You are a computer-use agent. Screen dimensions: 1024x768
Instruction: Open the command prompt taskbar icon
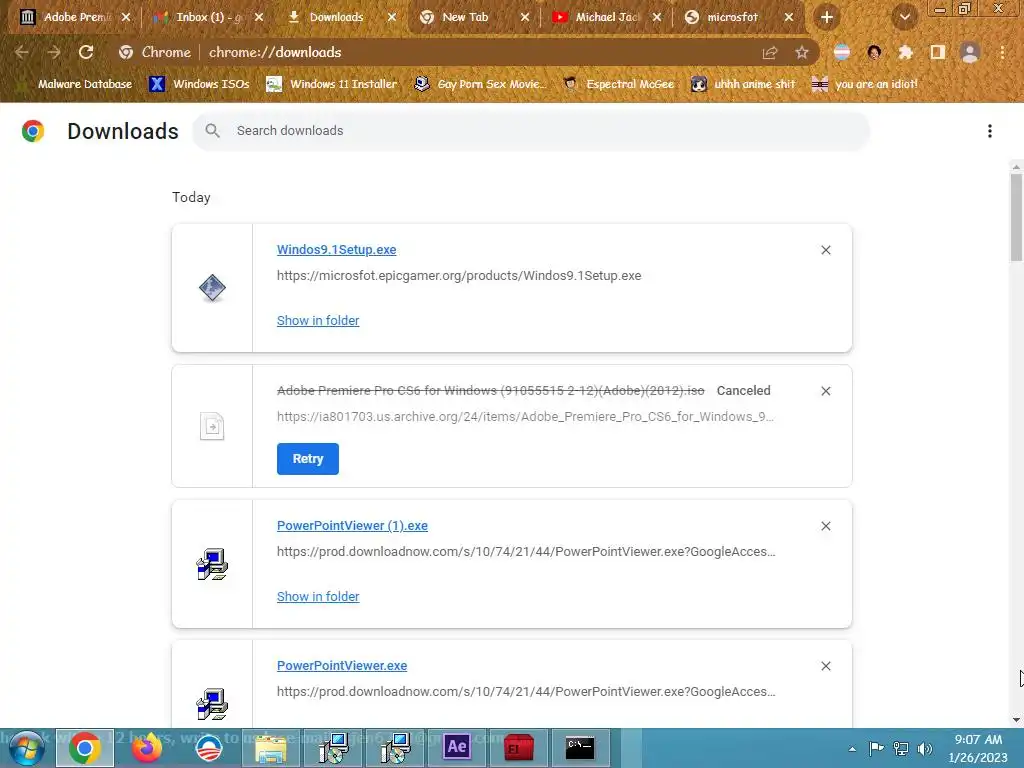[580, 748]
